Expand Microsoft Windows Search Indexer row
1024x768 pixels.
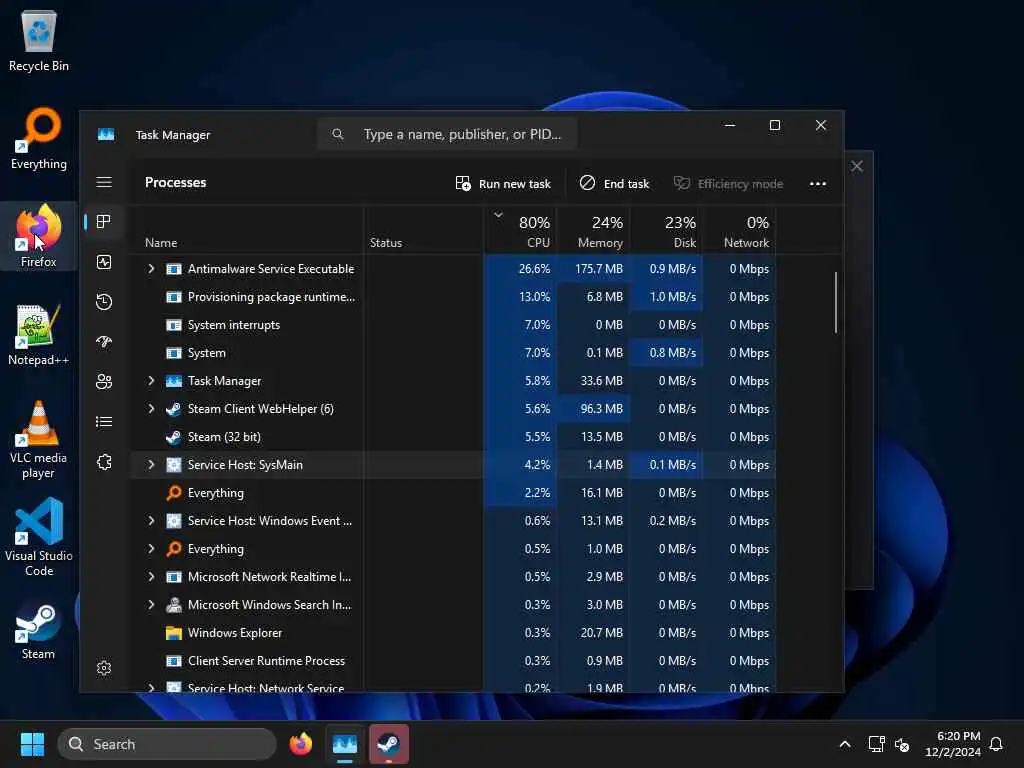tap(151, 605)
